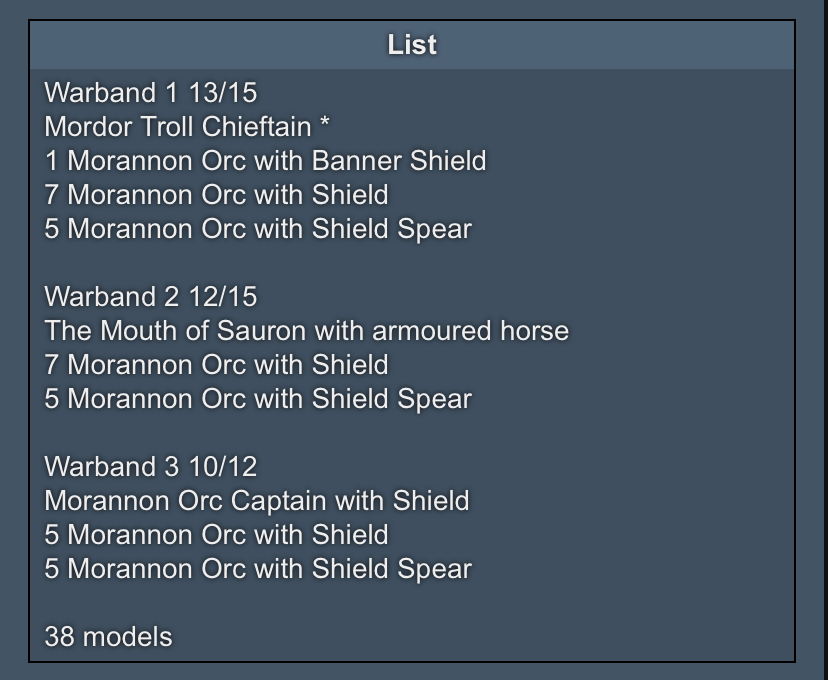Click the 38 models total text

click(x=108, y=637)
